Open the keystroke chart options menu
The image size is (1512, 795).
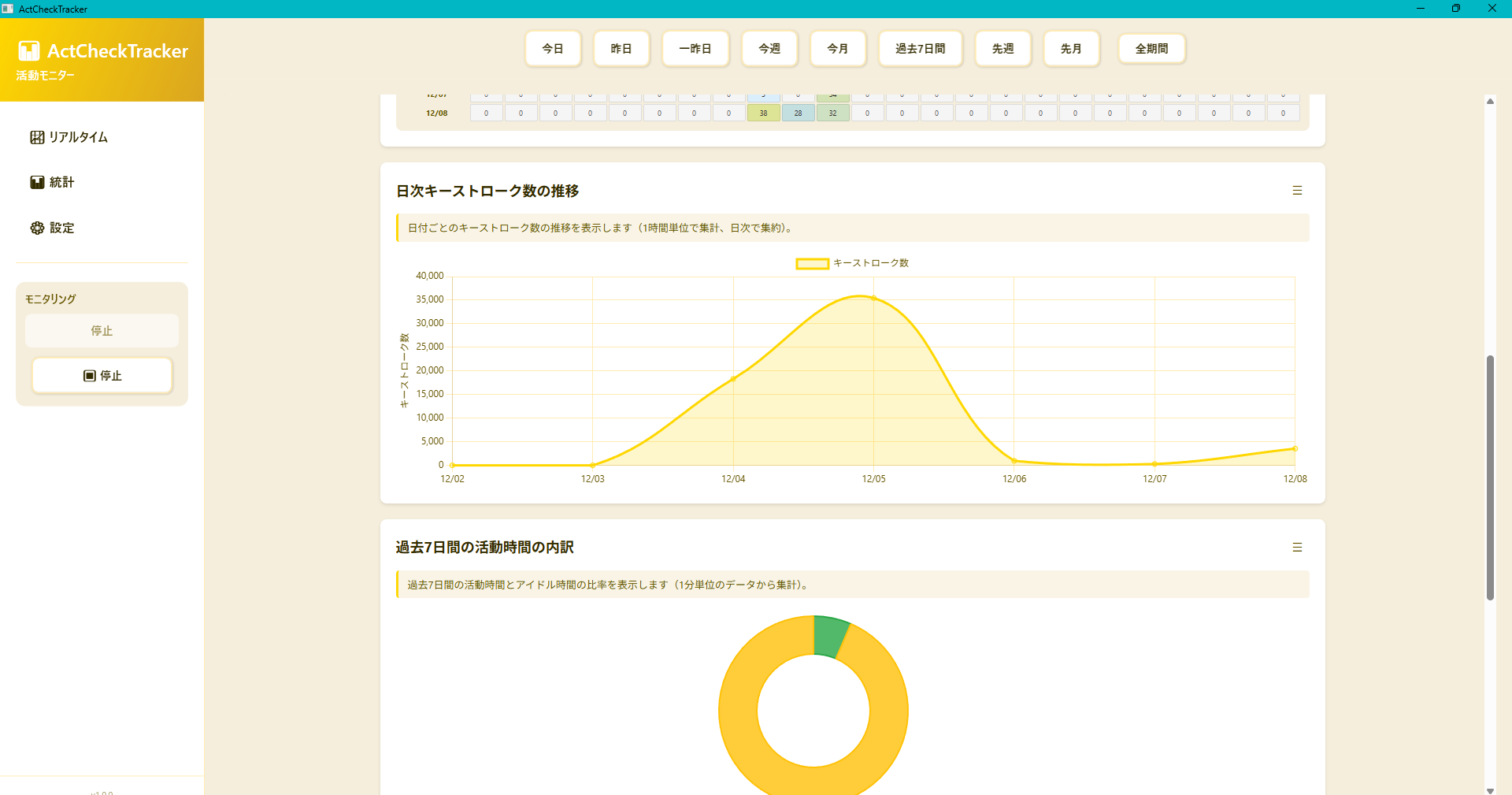click(1297, 190)
